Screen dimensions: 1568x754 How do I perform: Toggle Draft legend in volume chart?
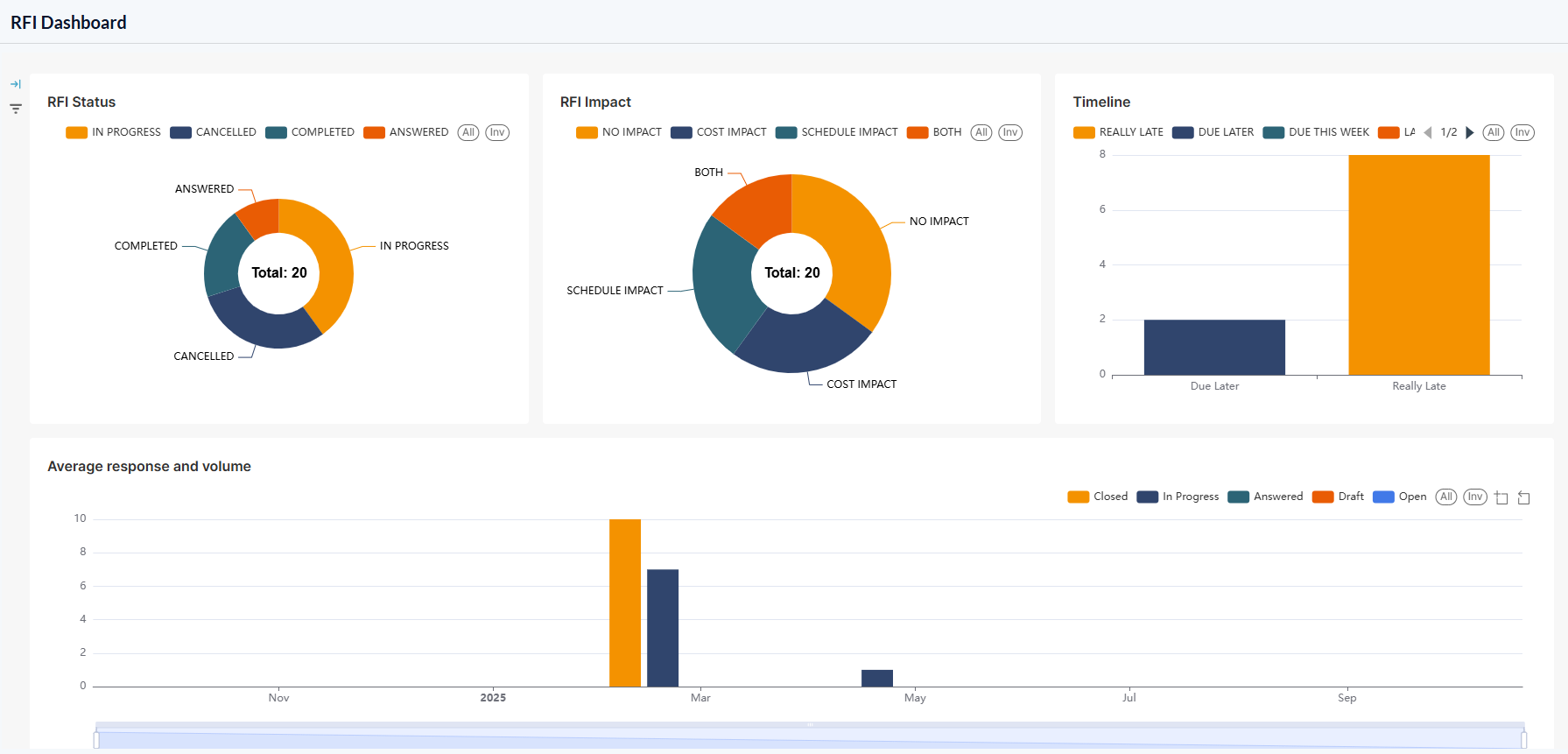point(1338,497)
